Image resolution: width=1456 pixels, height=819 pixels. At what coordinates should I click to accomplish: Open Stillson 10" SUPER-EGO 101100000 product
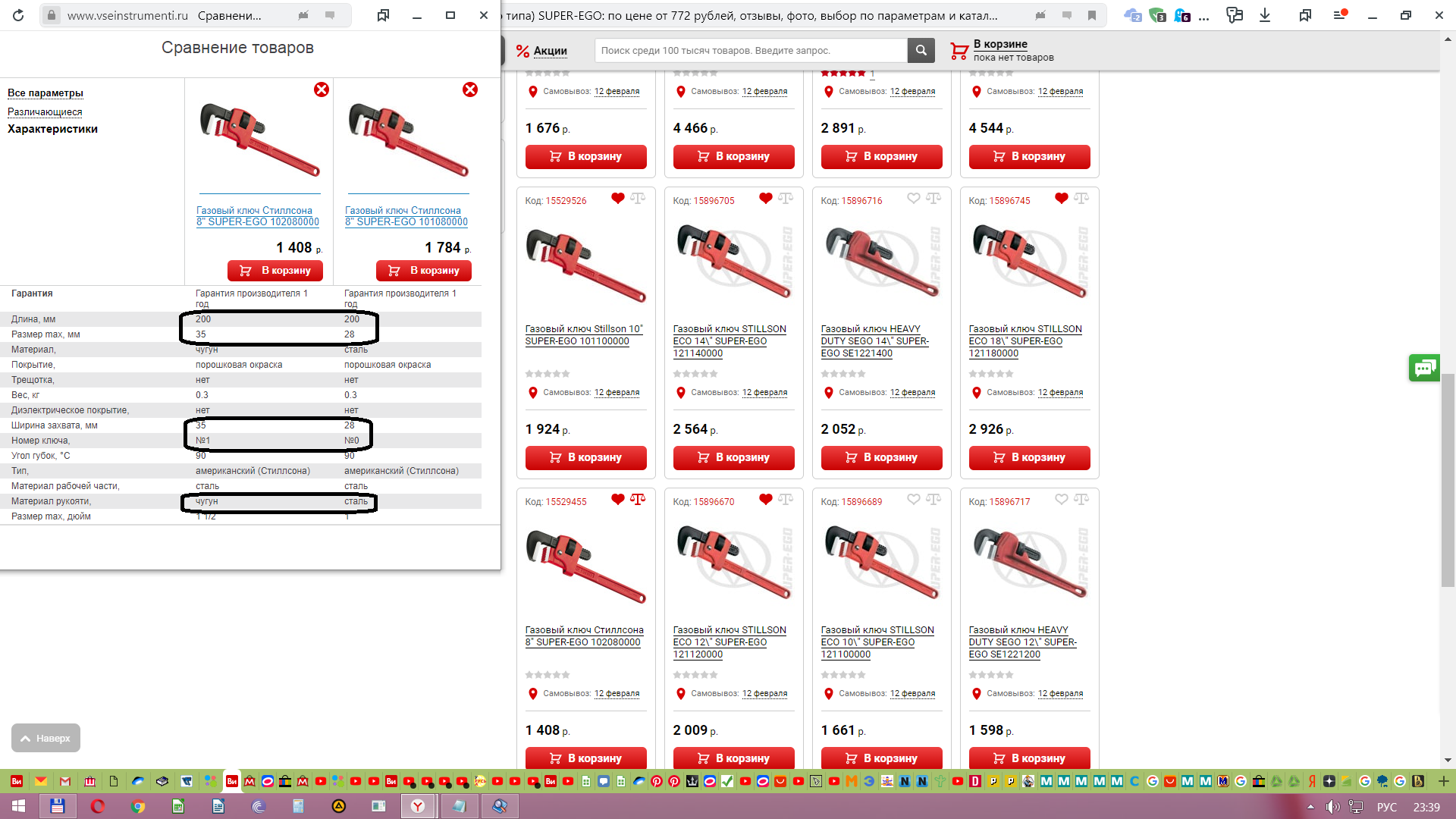pos(584,335)
